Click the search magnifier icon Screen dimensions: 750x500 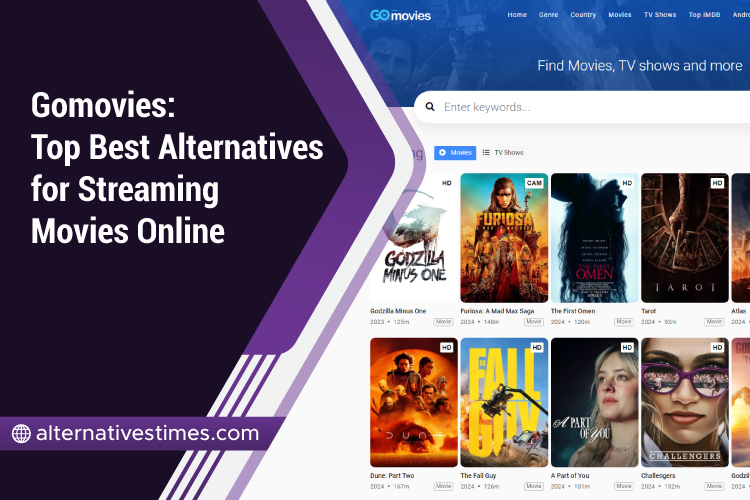click(430, 107)
